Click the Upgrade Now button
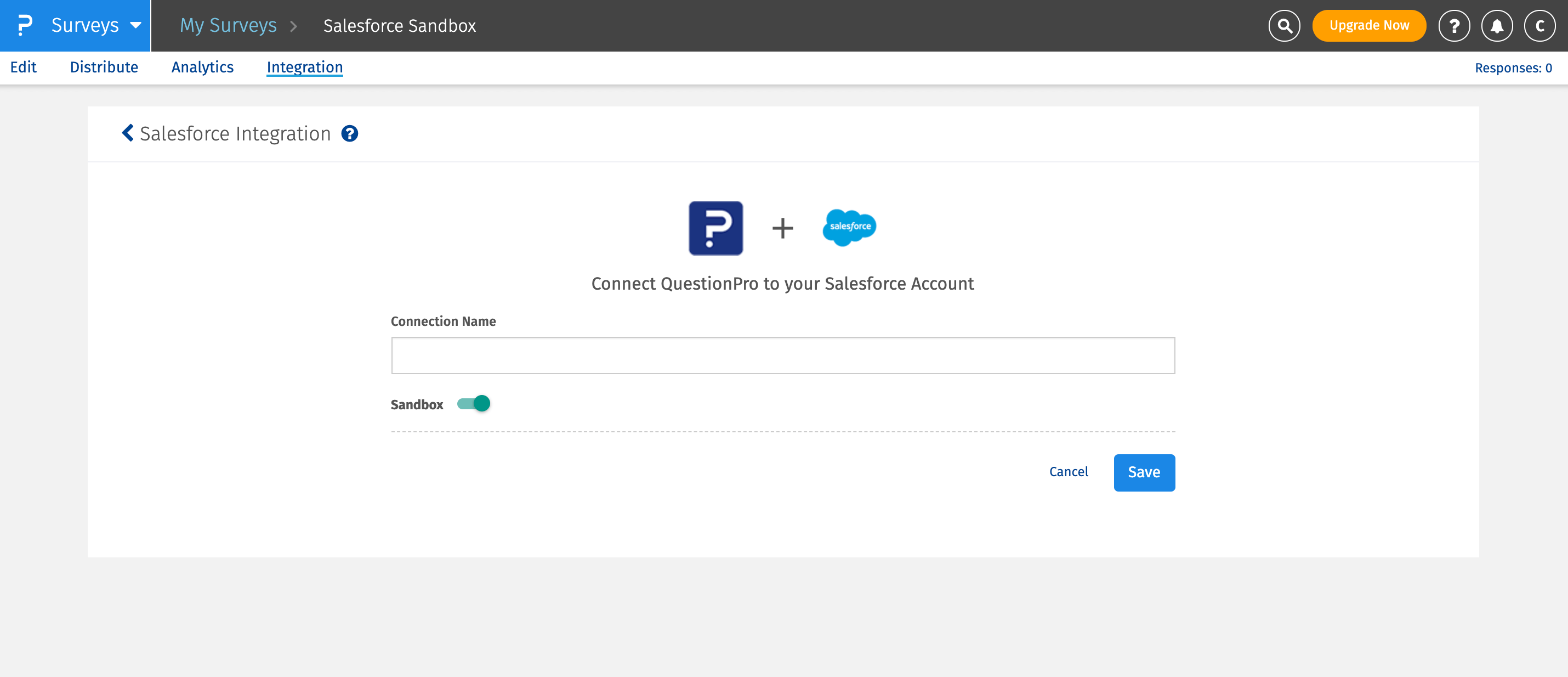 point(1368,26)
